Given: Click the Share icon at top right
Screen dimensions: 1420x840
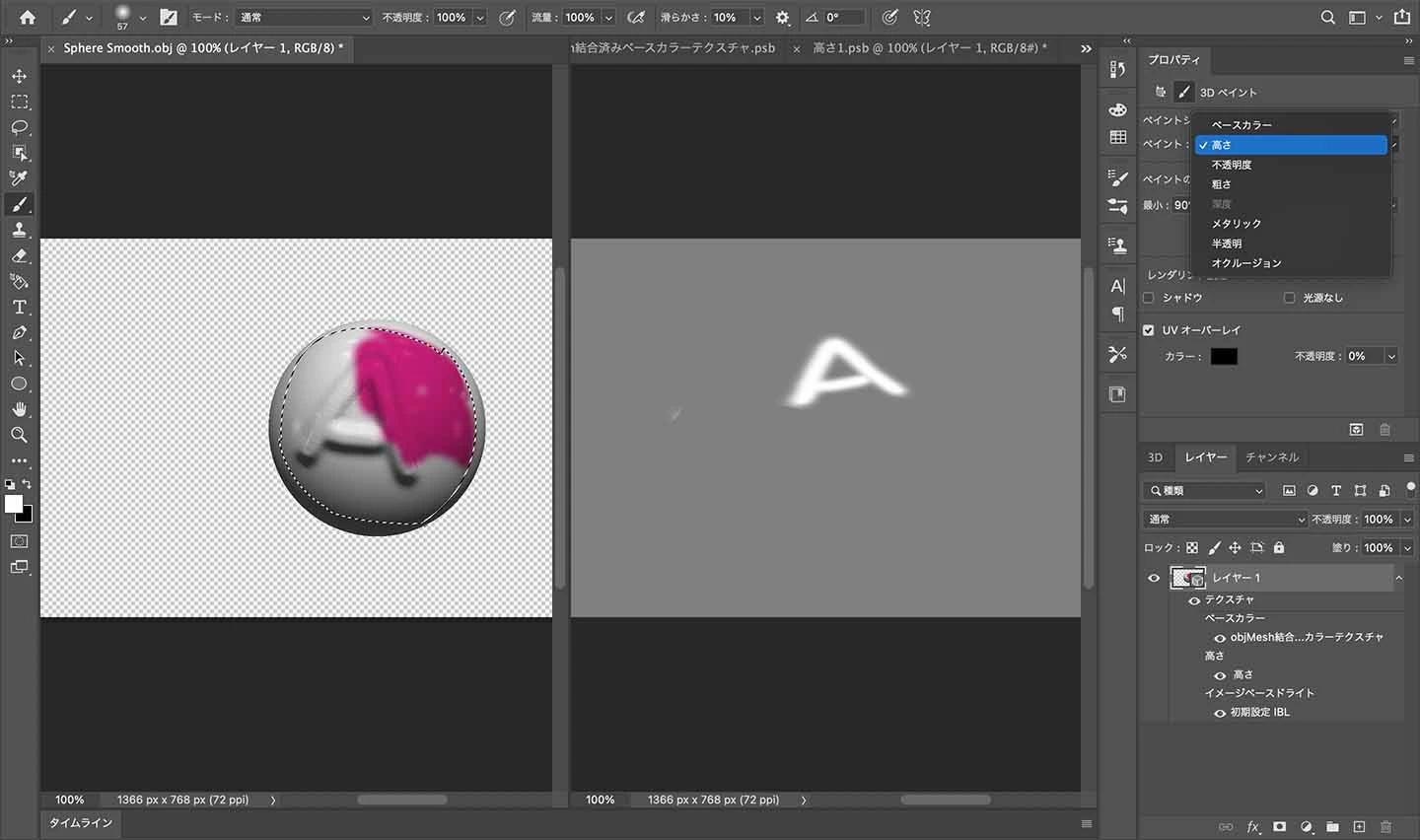Looking at the screenshot, I should coord(1402,17).
